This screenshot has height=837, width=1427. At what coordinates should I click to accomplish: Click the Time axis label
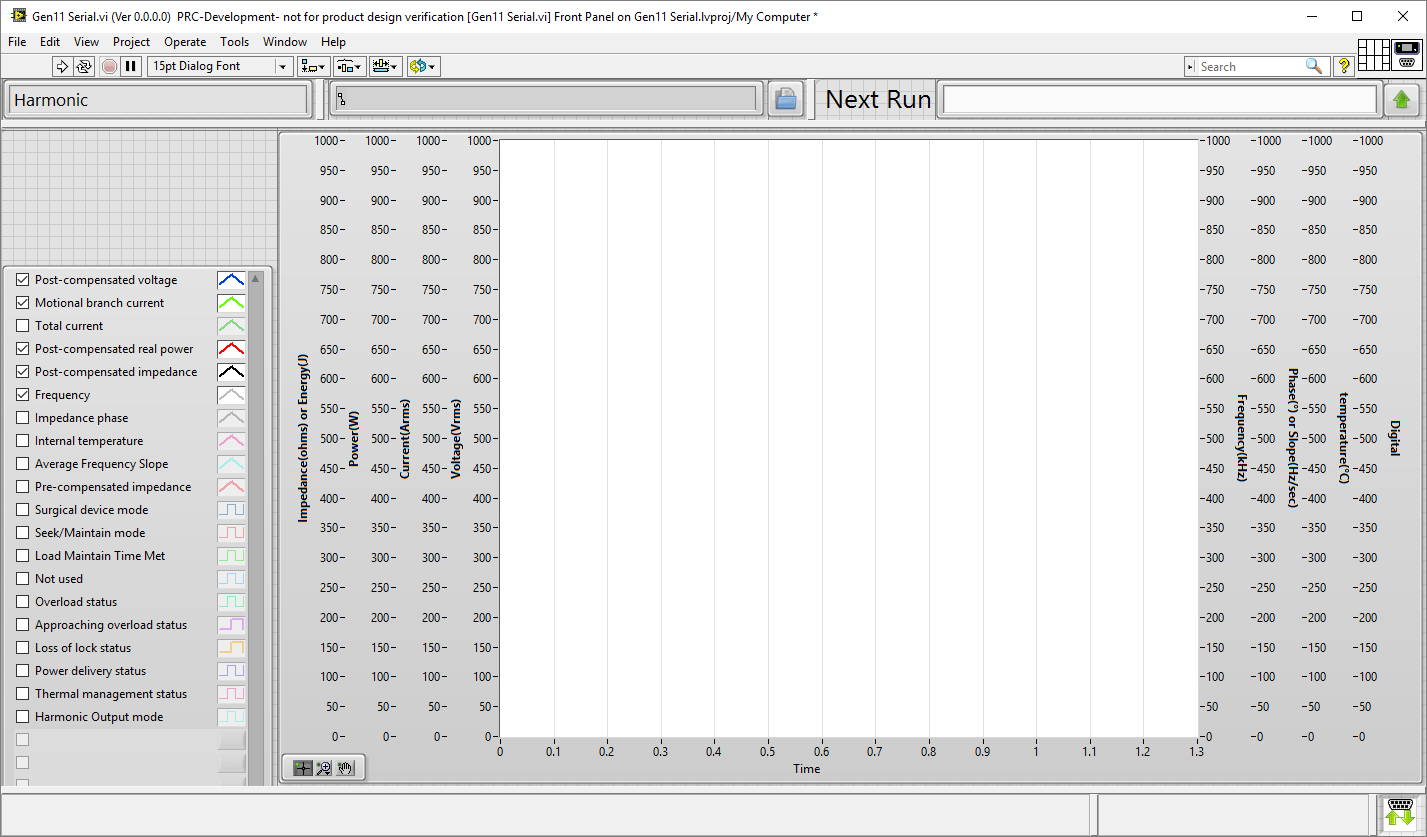[x=807, y=769]
